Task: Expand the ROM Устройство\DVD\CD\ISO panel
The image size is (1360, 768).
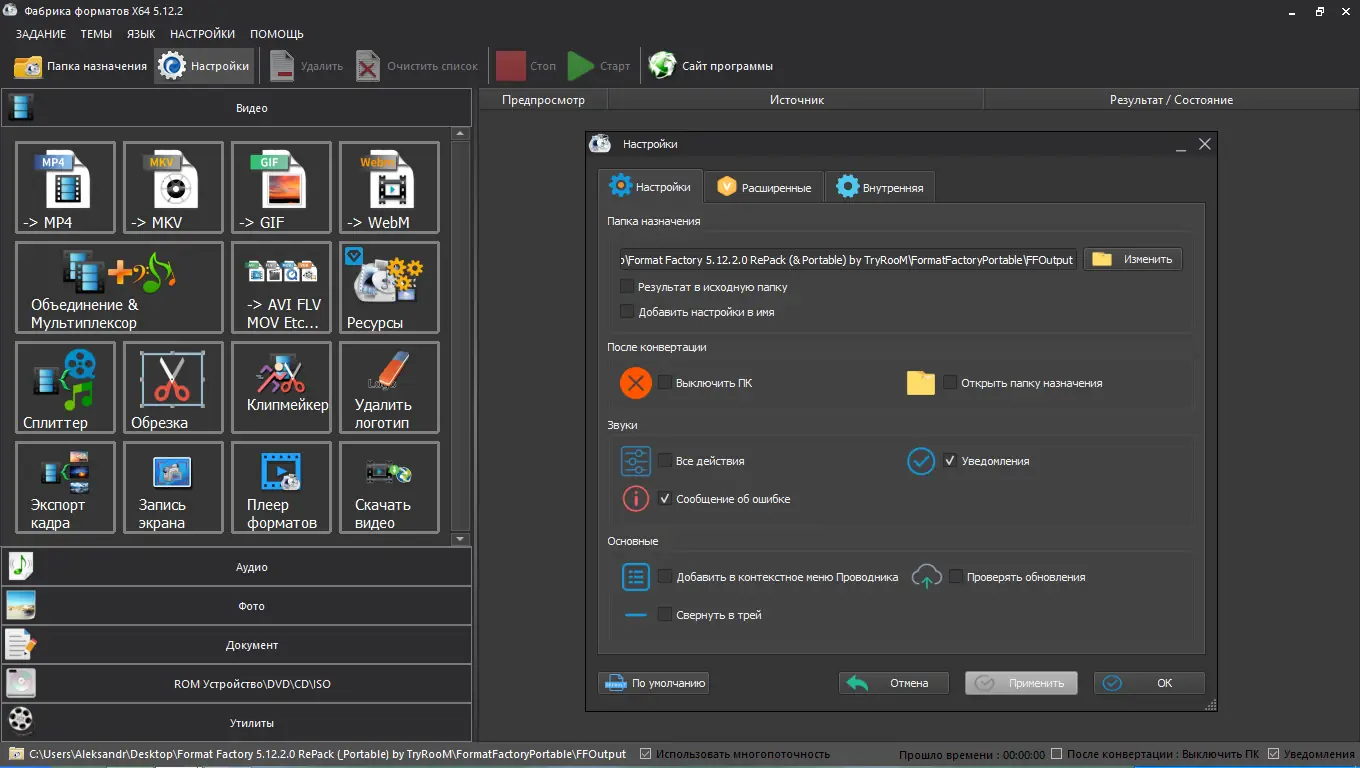Action: tap(236, 684)
